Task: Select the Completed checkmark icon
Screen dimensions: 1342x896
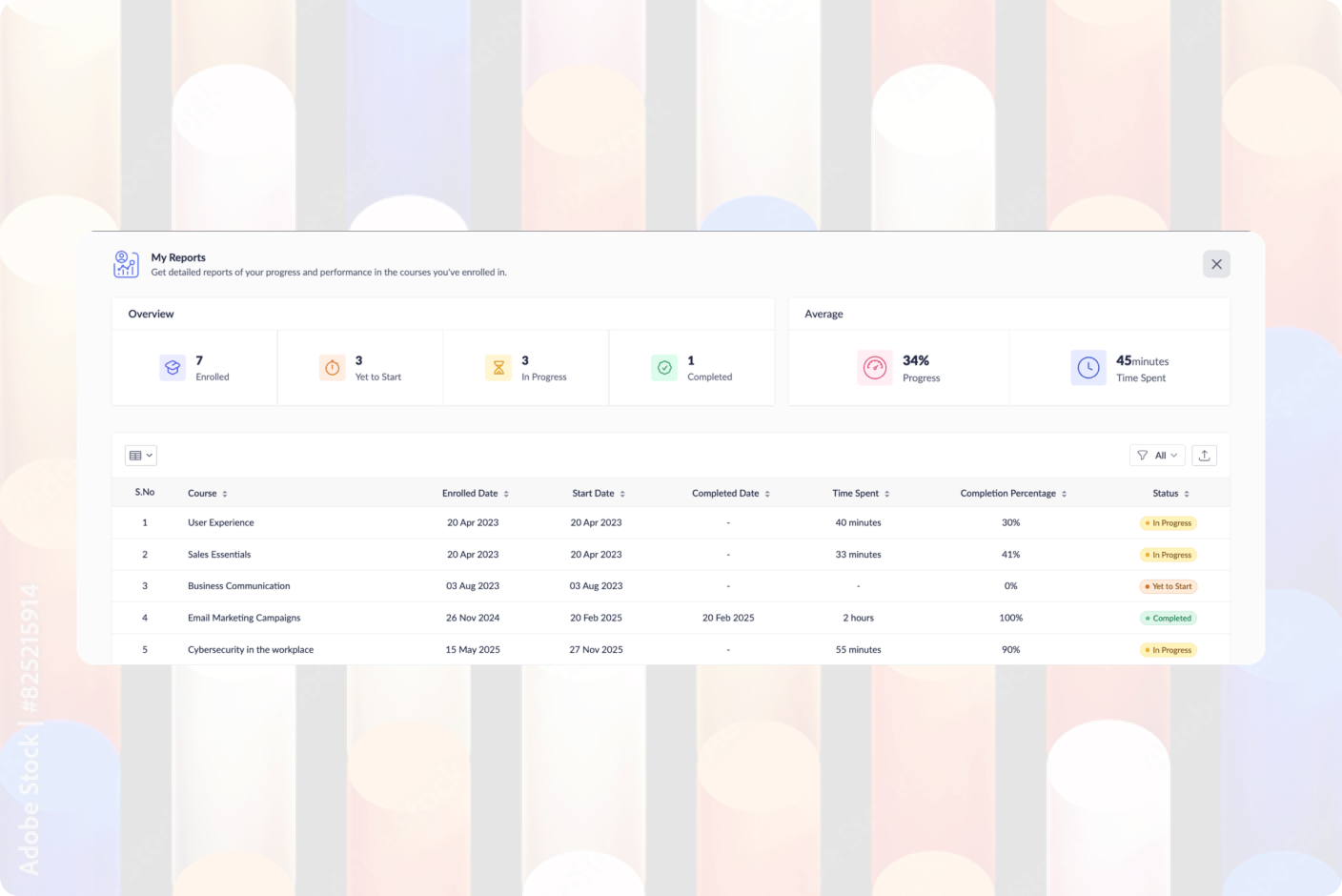Action: pos(663,367)
